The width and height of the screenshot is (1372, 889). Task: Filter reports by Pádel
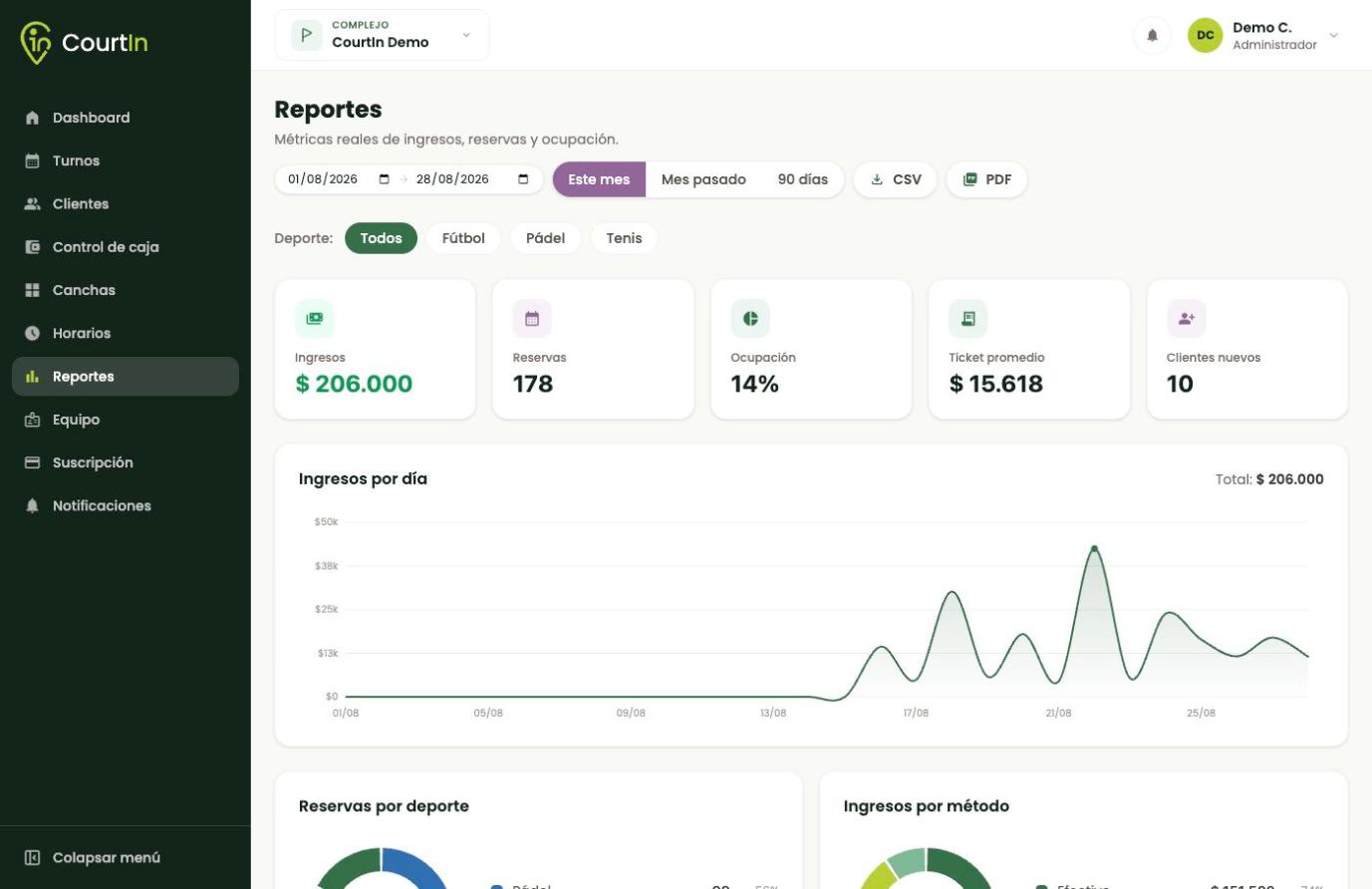[x=545, y=238]
